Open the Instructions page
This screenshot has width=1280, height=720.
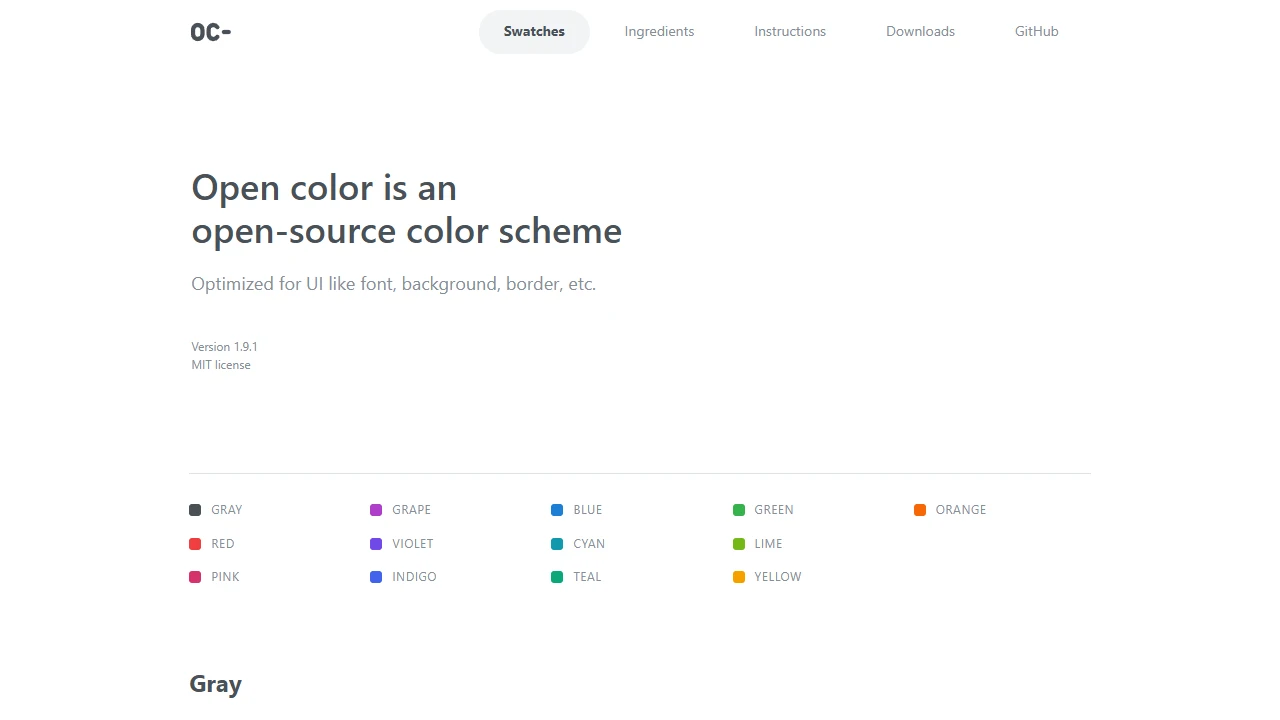pyautogui.click(x=790, y=31)
